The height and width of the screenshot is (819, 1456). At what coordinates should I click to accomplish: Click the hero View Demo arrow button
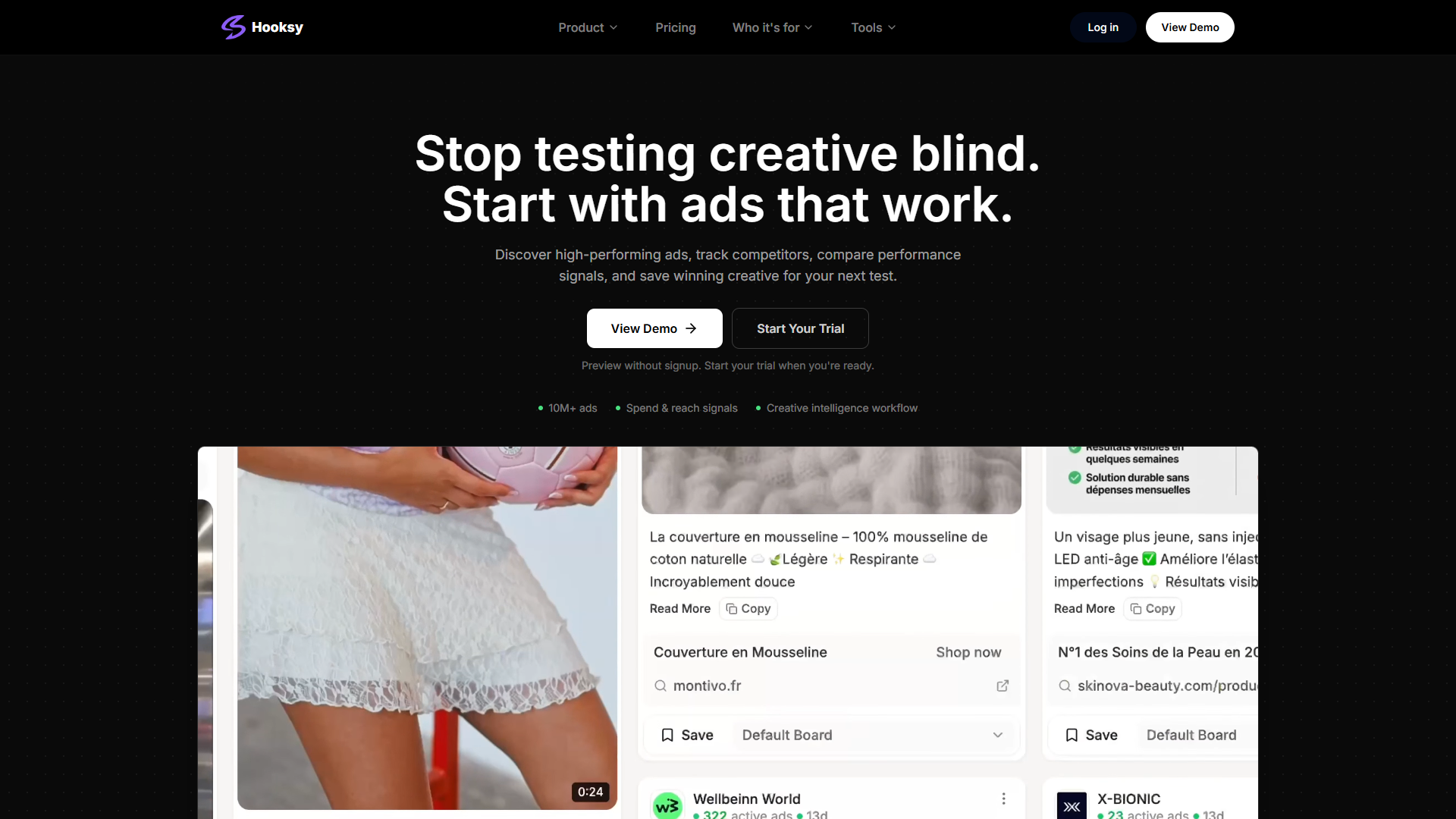pyautogui.click(x=654, y=328)
